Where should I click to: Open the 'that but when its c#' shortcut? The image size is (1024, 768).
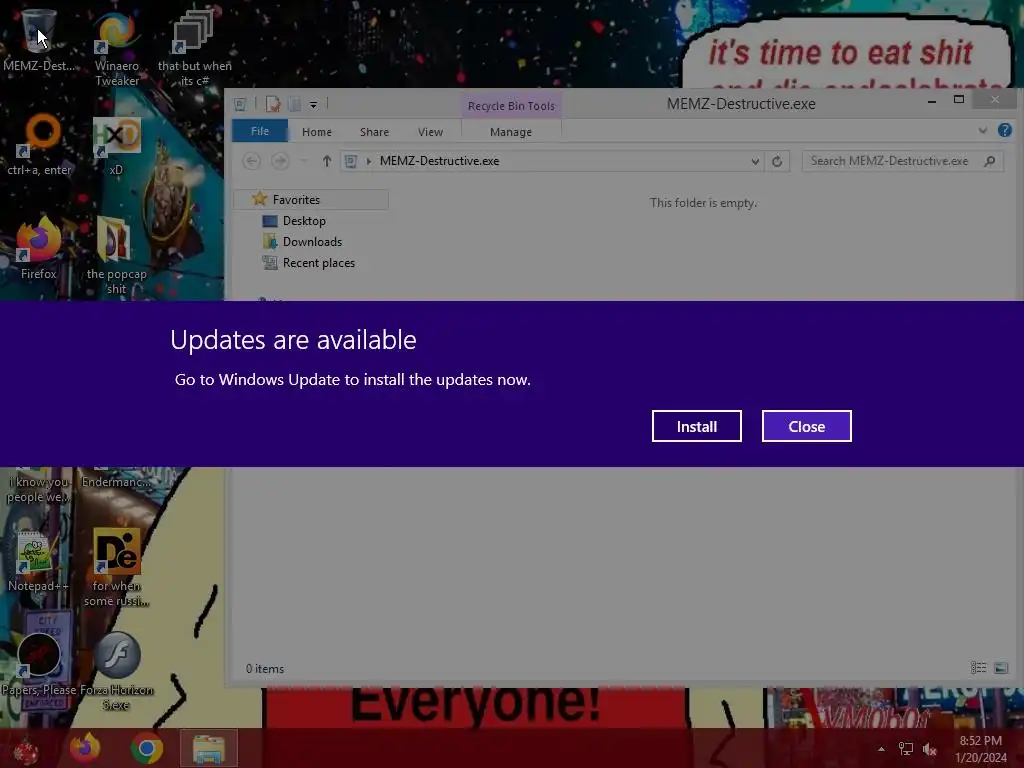(x=194, y=48)
